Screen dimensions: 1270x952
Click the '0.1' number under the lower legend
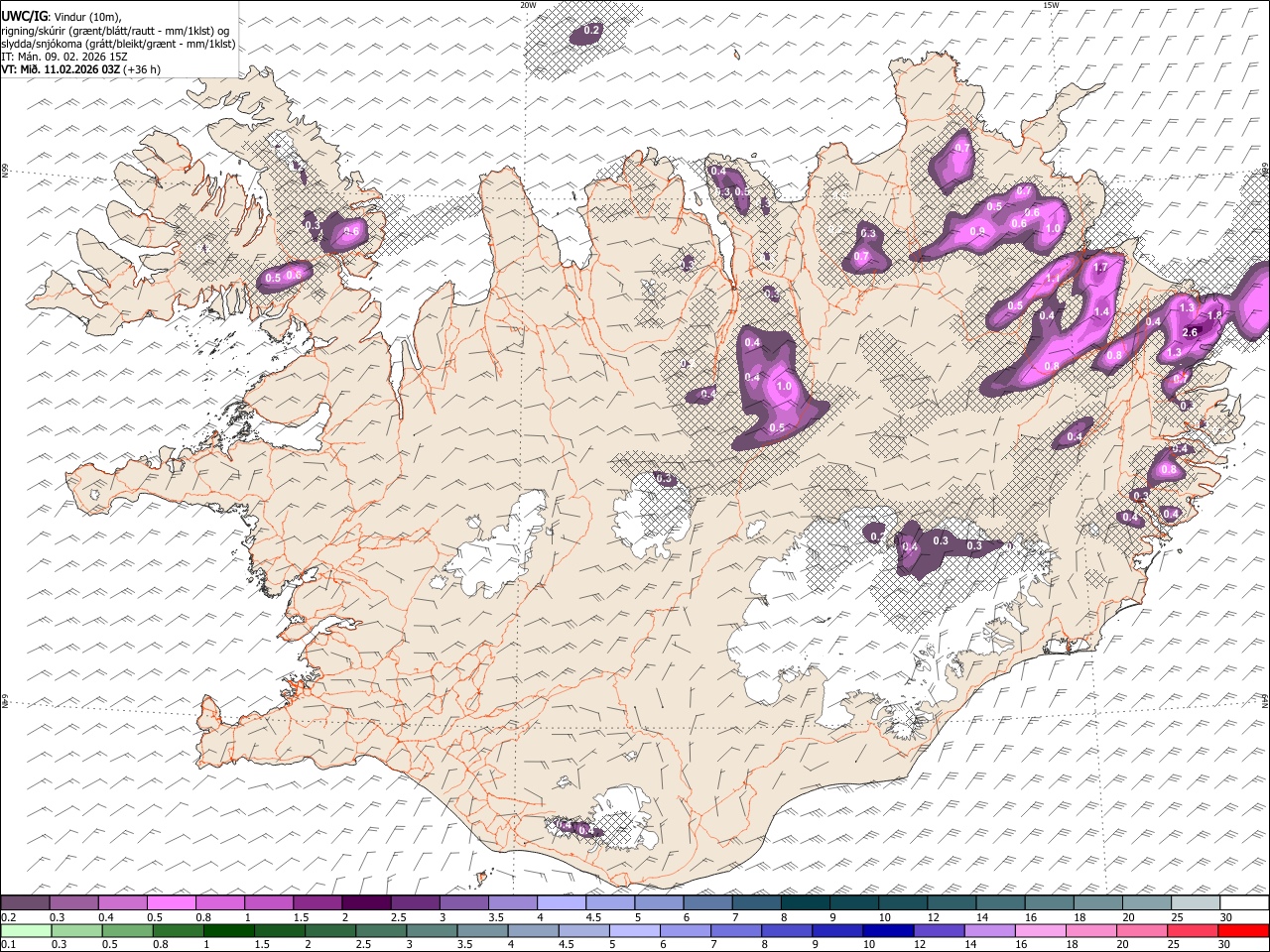click(x=8, y=945)
